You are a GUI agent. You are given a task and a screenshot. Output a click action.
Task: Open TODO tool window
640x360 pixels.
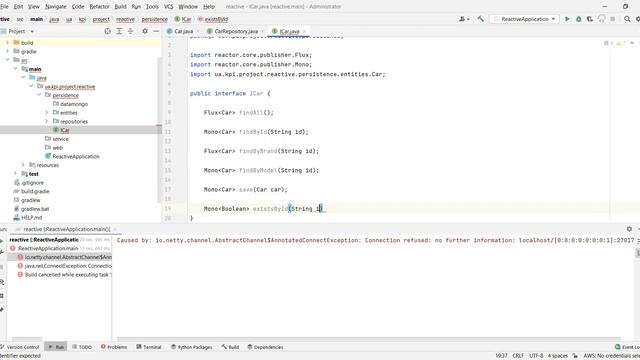pyautogui.click(x=82, y=347)
